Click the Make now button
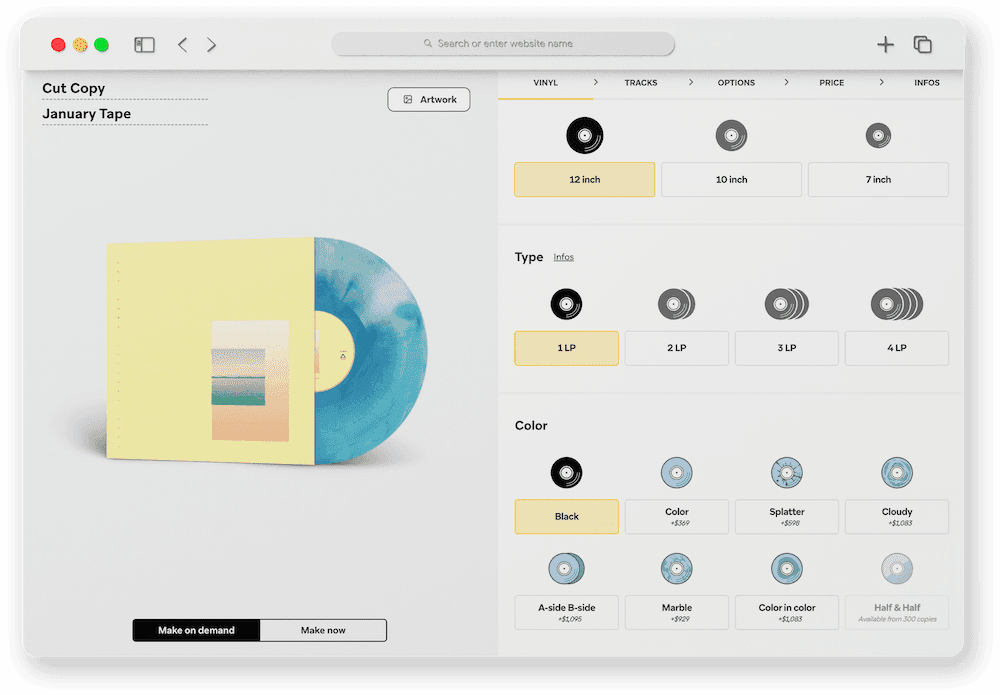1000x695 pixels. coord(323,630)
